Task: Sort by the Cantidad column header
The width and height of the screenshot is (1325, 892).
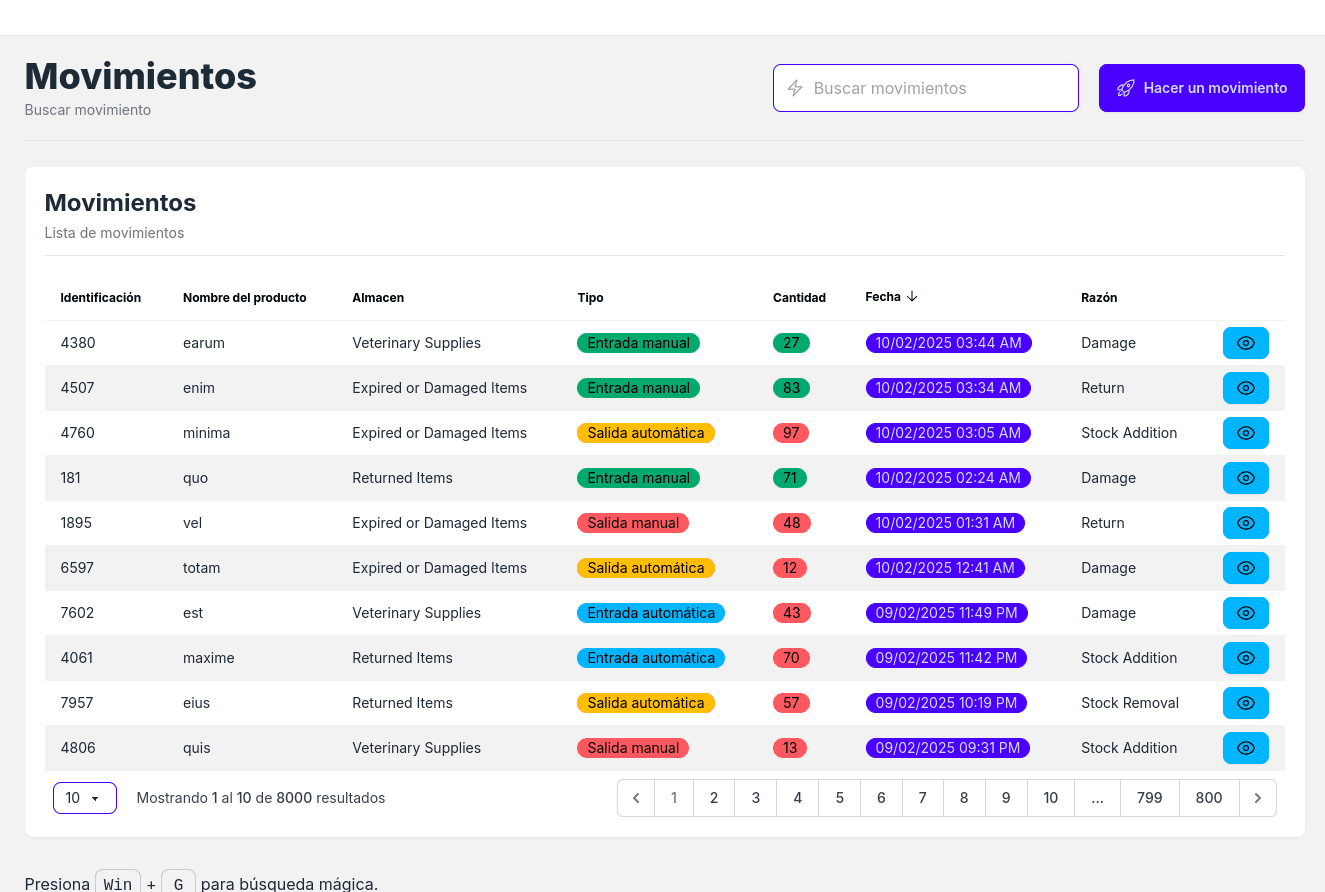Action: pos(799,298)
